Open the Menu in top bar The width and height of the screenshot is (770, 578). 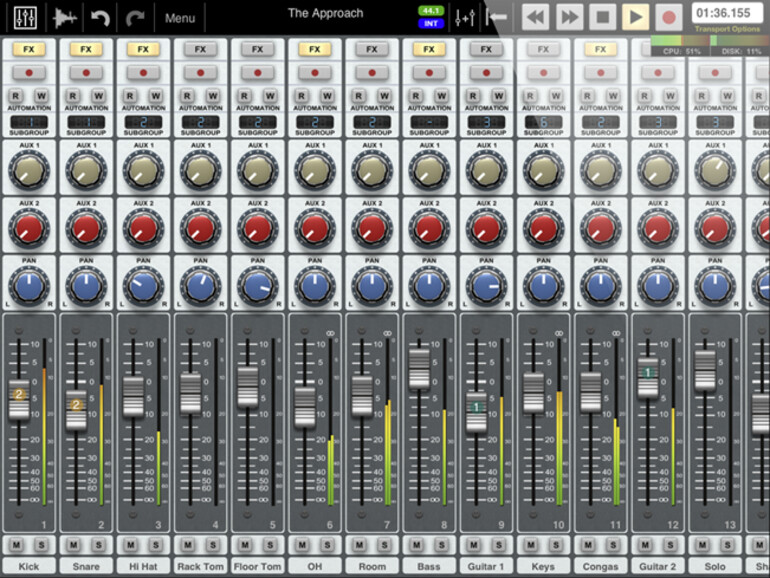pos(180,18)
